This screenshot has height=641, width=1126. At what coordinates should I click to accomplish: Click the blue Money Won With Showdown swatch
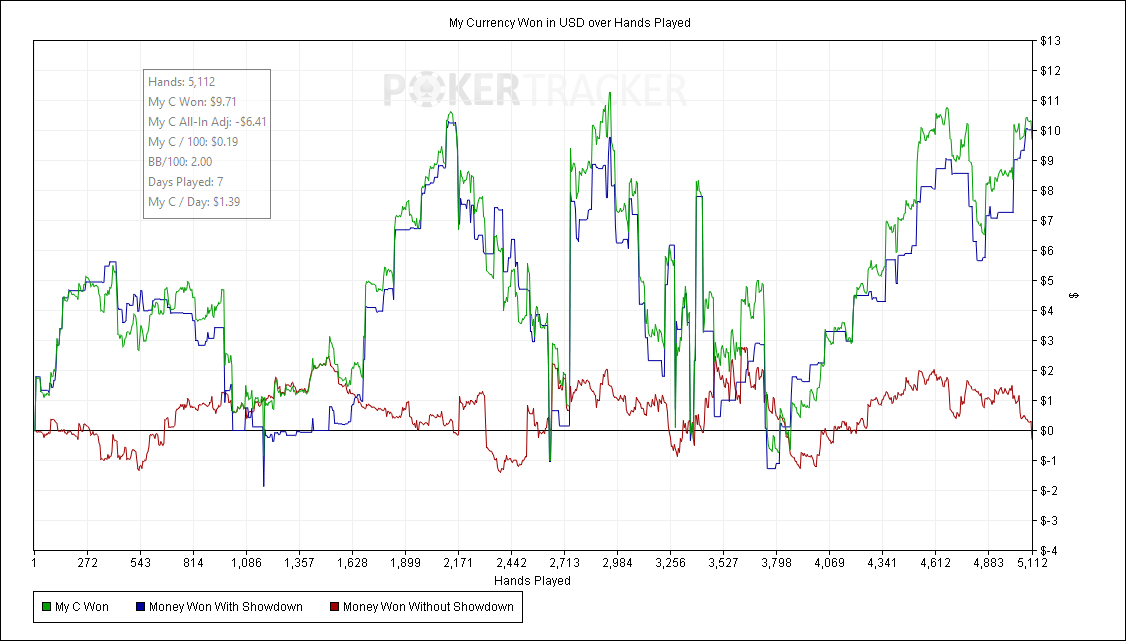pyautogui.click(x=141, y=607)
